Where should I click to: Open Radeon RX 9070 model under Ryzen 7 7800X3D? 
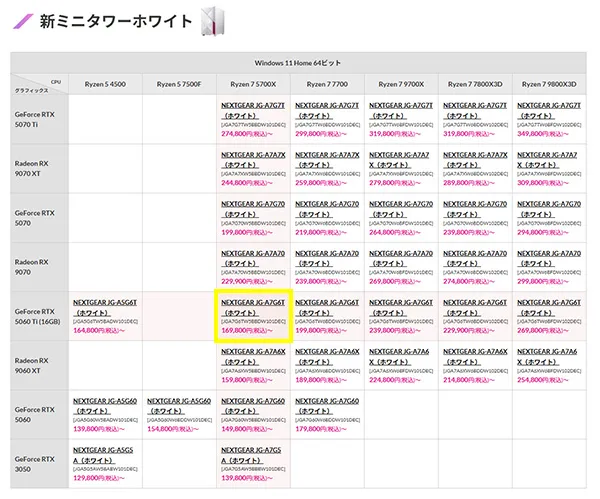click(x=474, y=257)
